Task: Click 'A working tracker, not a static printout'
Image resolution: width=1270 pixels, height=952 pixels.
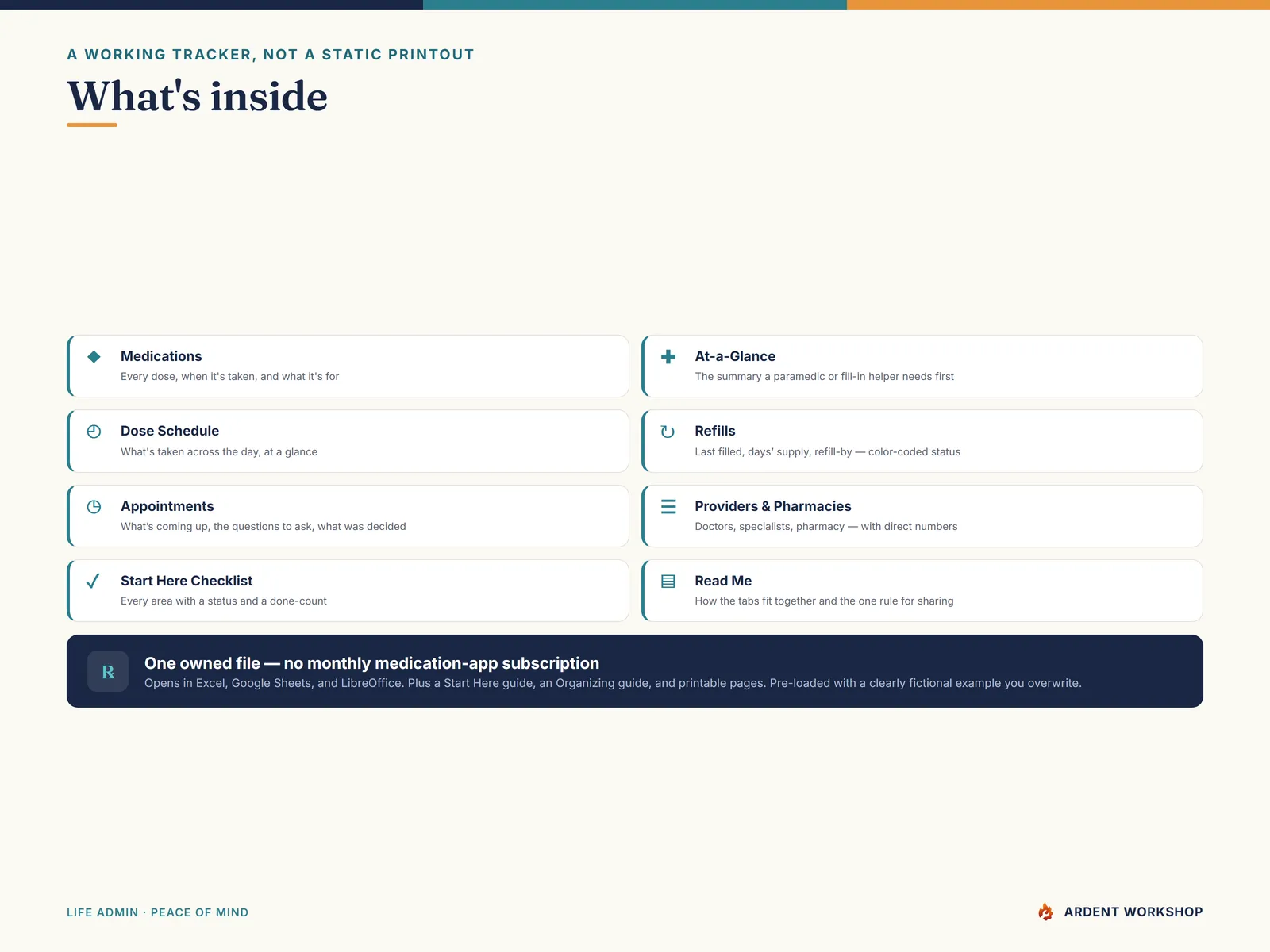Action: [x=271, y=55]
